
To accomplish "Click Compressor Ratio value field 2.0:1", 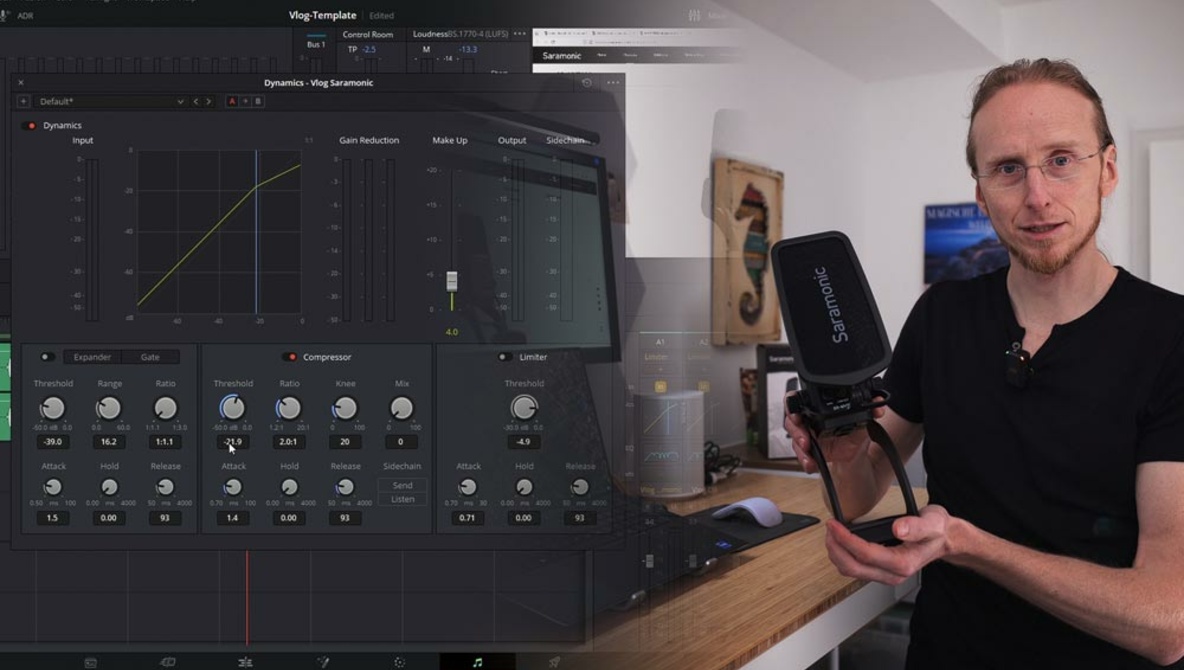I will point(288,442).
